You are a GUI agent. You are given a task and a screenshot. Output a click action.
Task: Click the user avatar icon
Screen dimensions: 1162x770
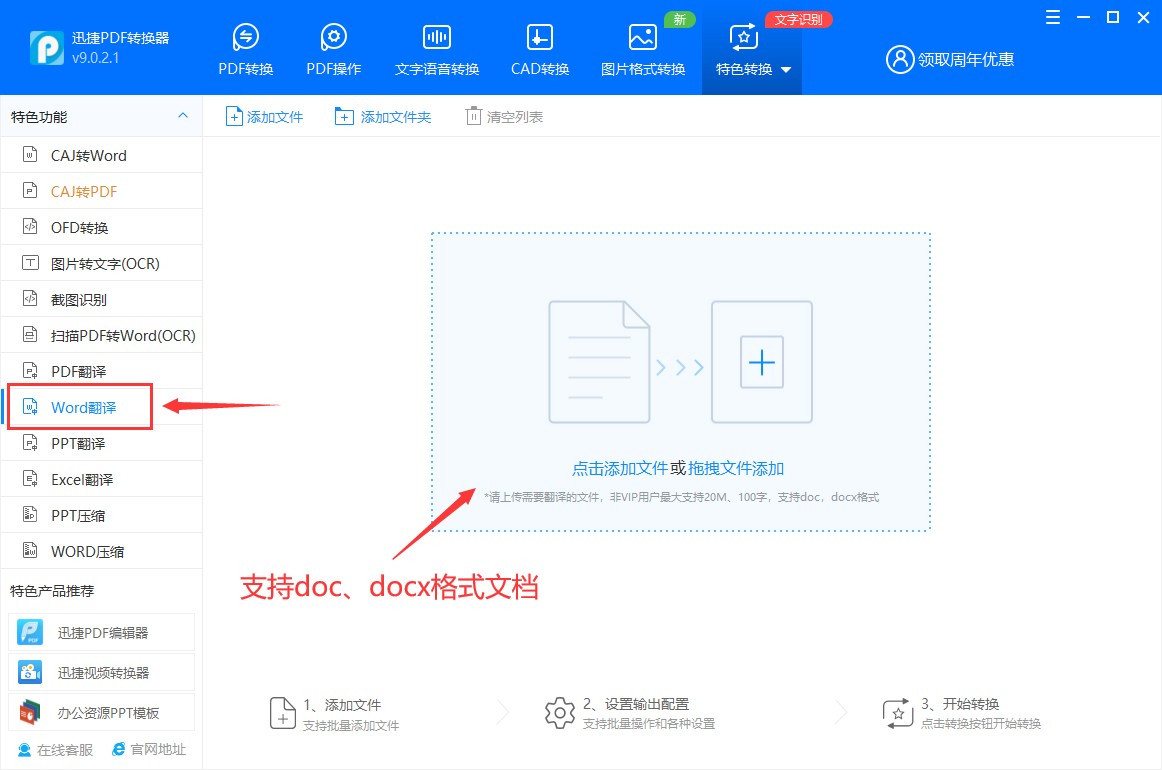coord(900,59)
